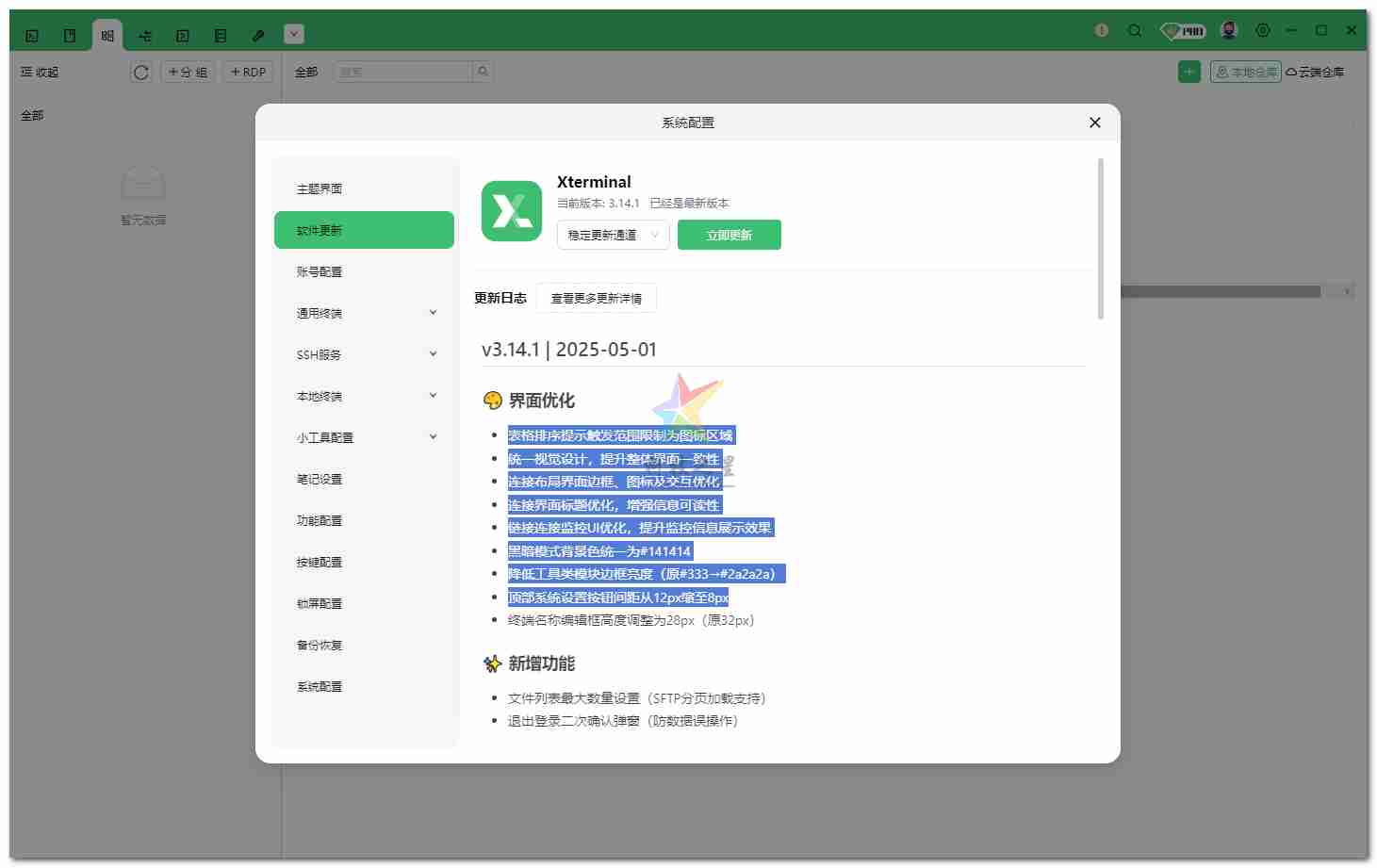Open the first terminal tab icon in the title bar
The image size is (1377, 868).
point(31,34)
